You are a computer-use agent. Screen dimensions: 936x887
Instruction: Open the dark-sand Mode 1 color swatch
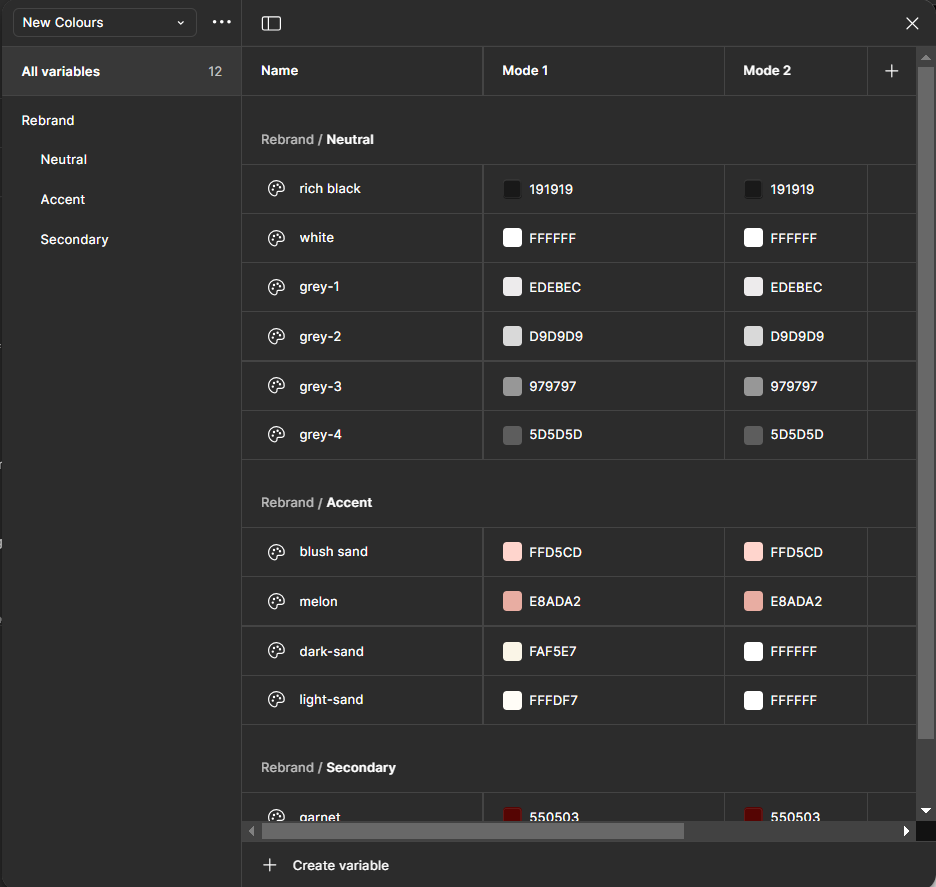coord(513,652)
